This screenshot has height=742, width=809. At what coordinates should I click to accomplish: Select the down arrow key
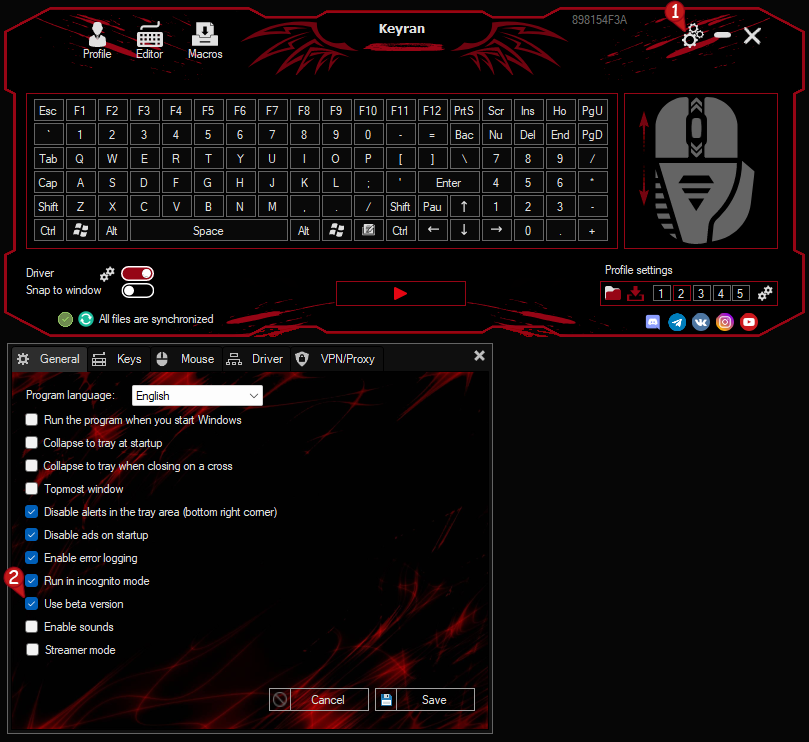(x=464, y=231)
